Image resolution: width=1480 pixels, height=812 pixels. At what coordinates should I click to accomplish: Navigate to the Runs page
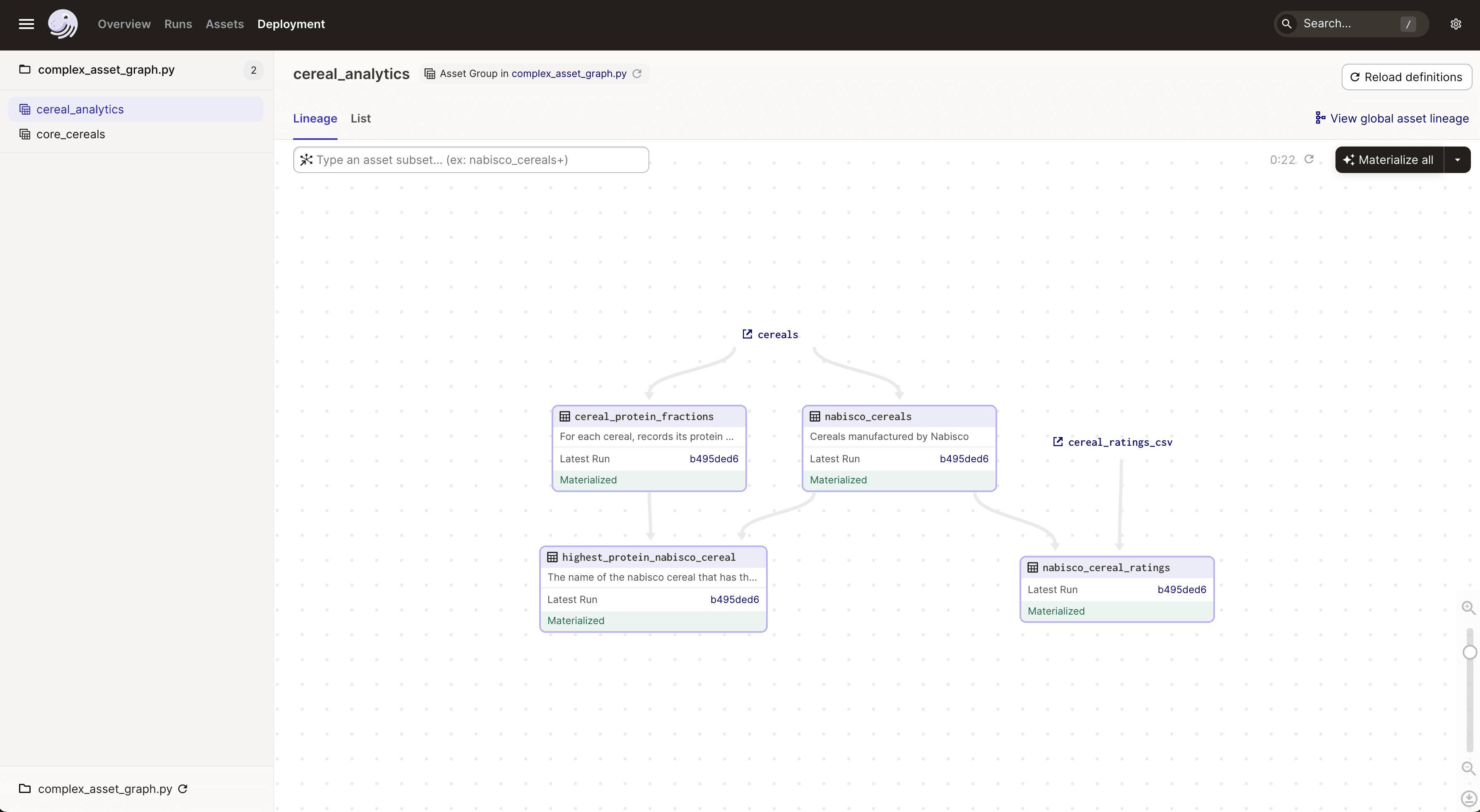(x=178, y=24)
